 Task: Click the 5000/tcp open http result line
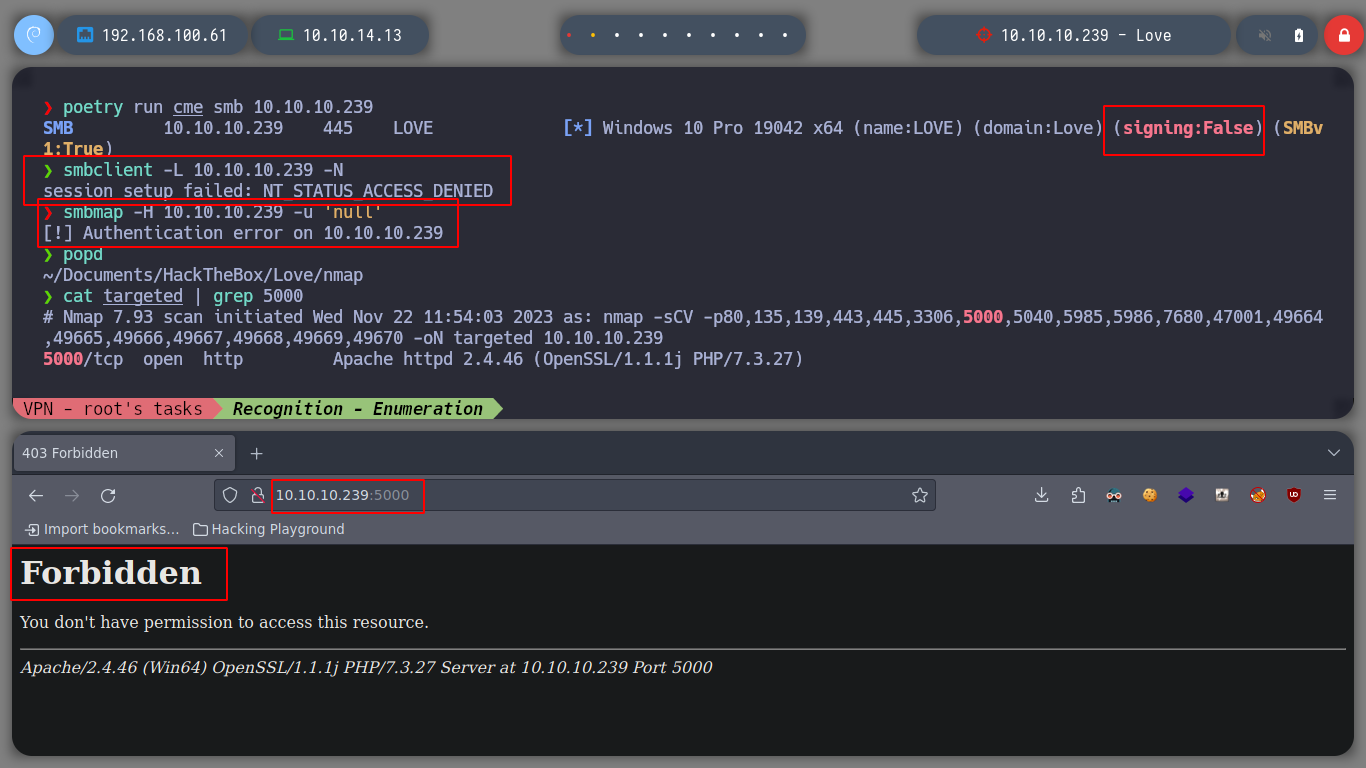pos(423,359)
